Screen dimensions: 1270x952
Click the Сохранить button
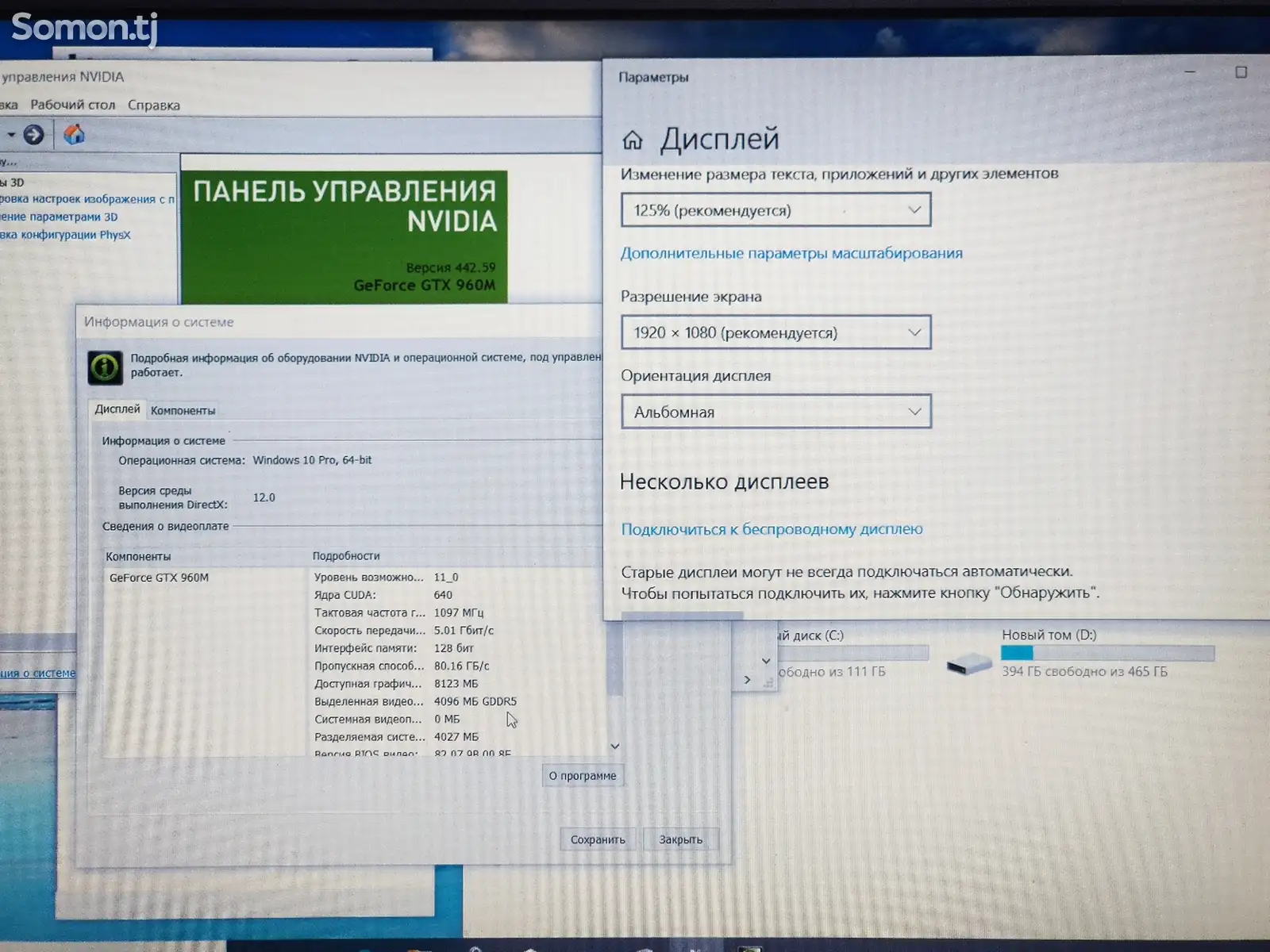tap(598, 839)
